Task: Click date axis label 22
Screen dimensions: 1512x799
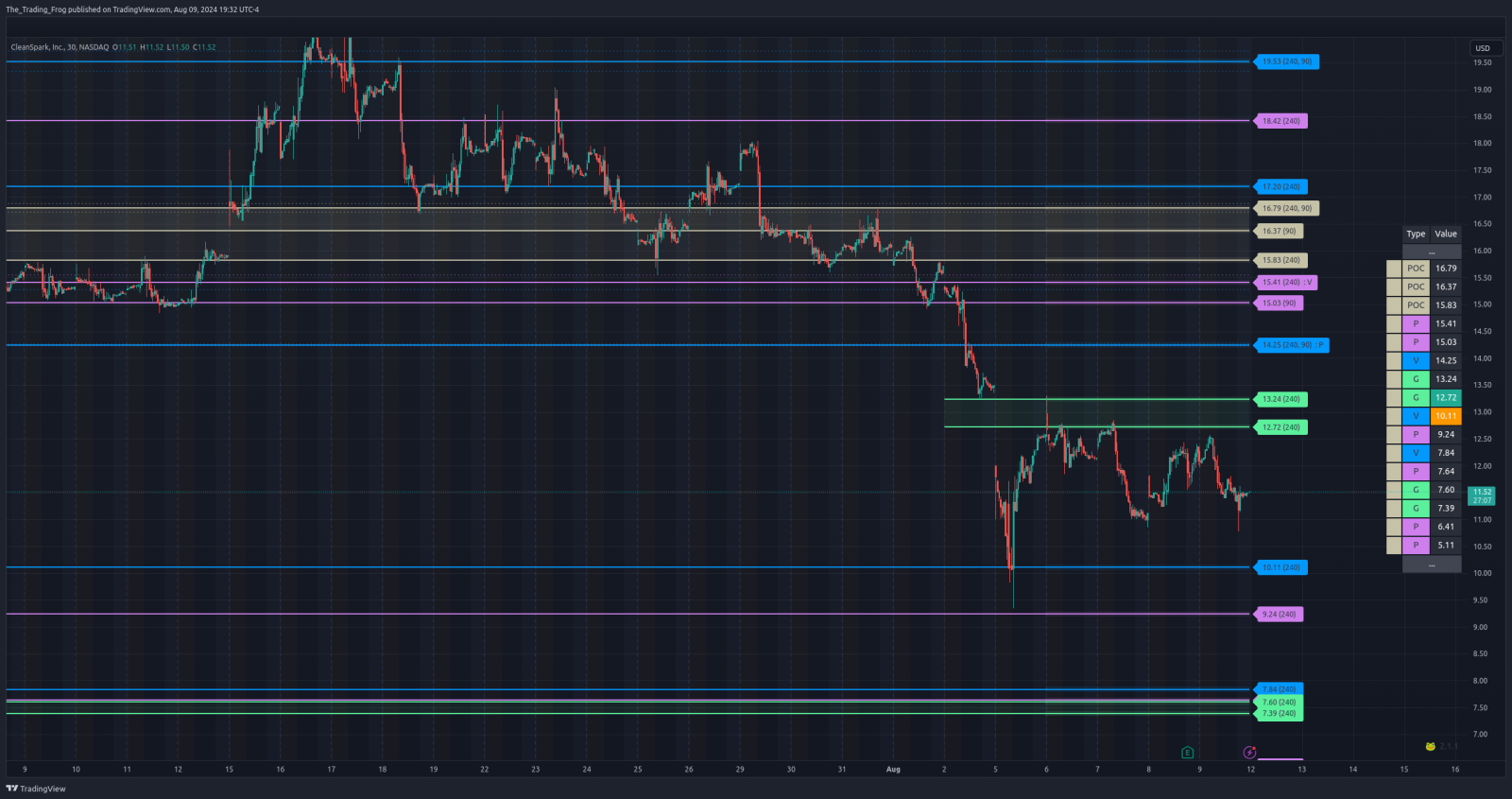Action: pos(485,769)
